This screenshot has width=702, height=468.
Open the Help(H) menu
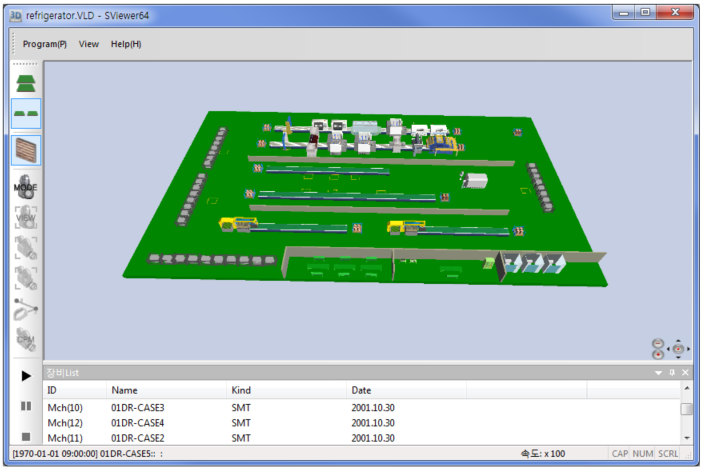coord(126,44)
